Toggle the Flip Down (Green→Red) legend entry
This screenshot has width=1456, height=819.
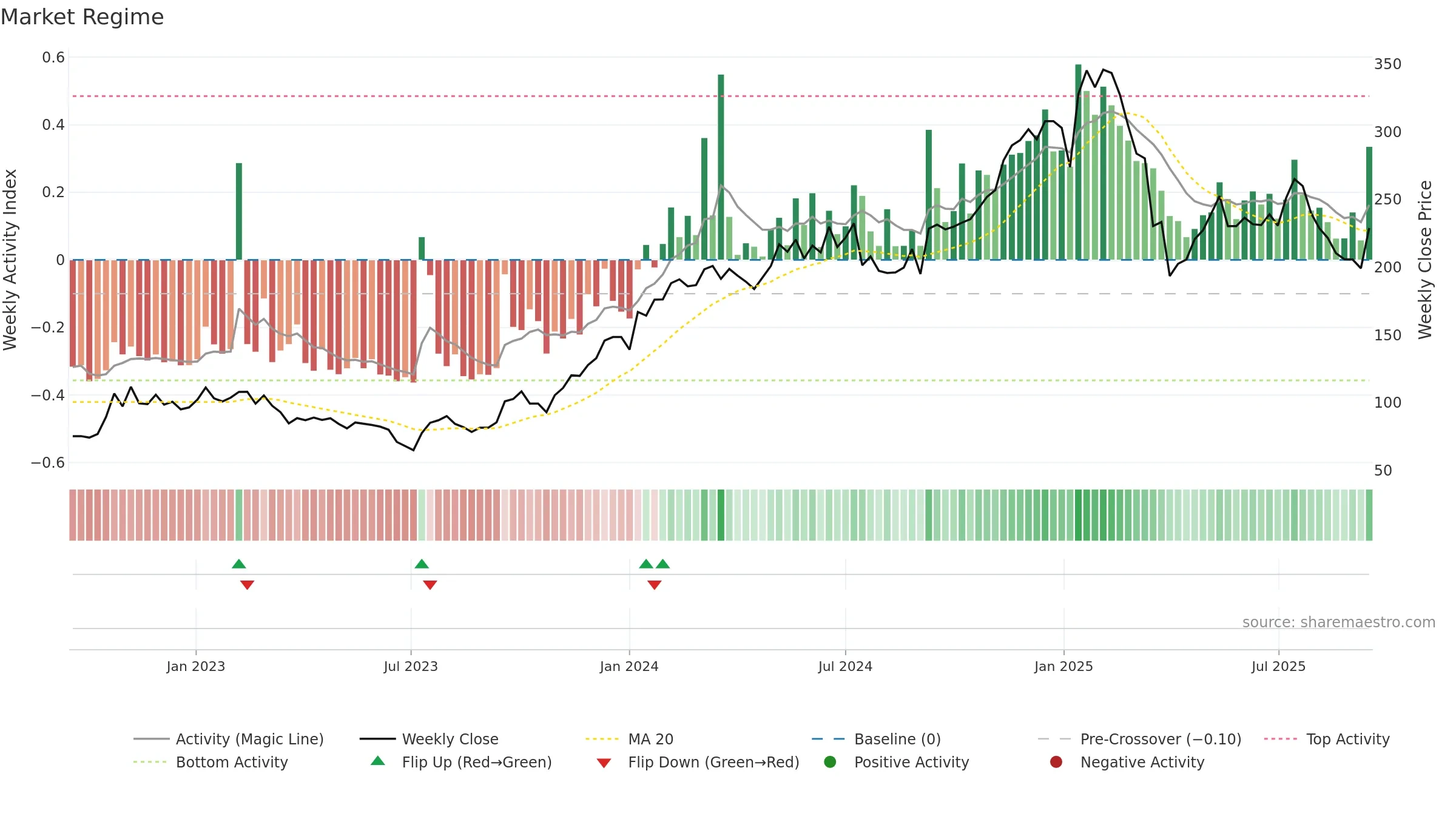point(698,762)
